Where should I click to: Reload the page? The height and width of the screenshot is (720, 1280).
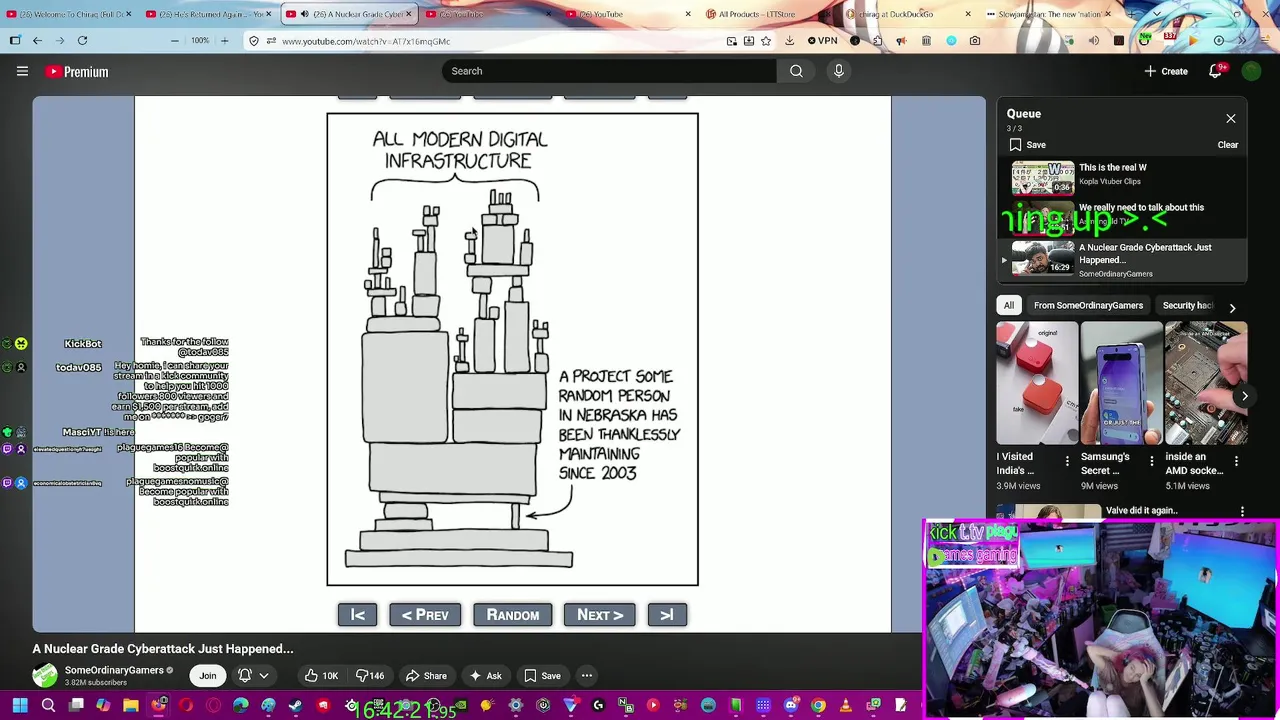(x=82, y=41)
